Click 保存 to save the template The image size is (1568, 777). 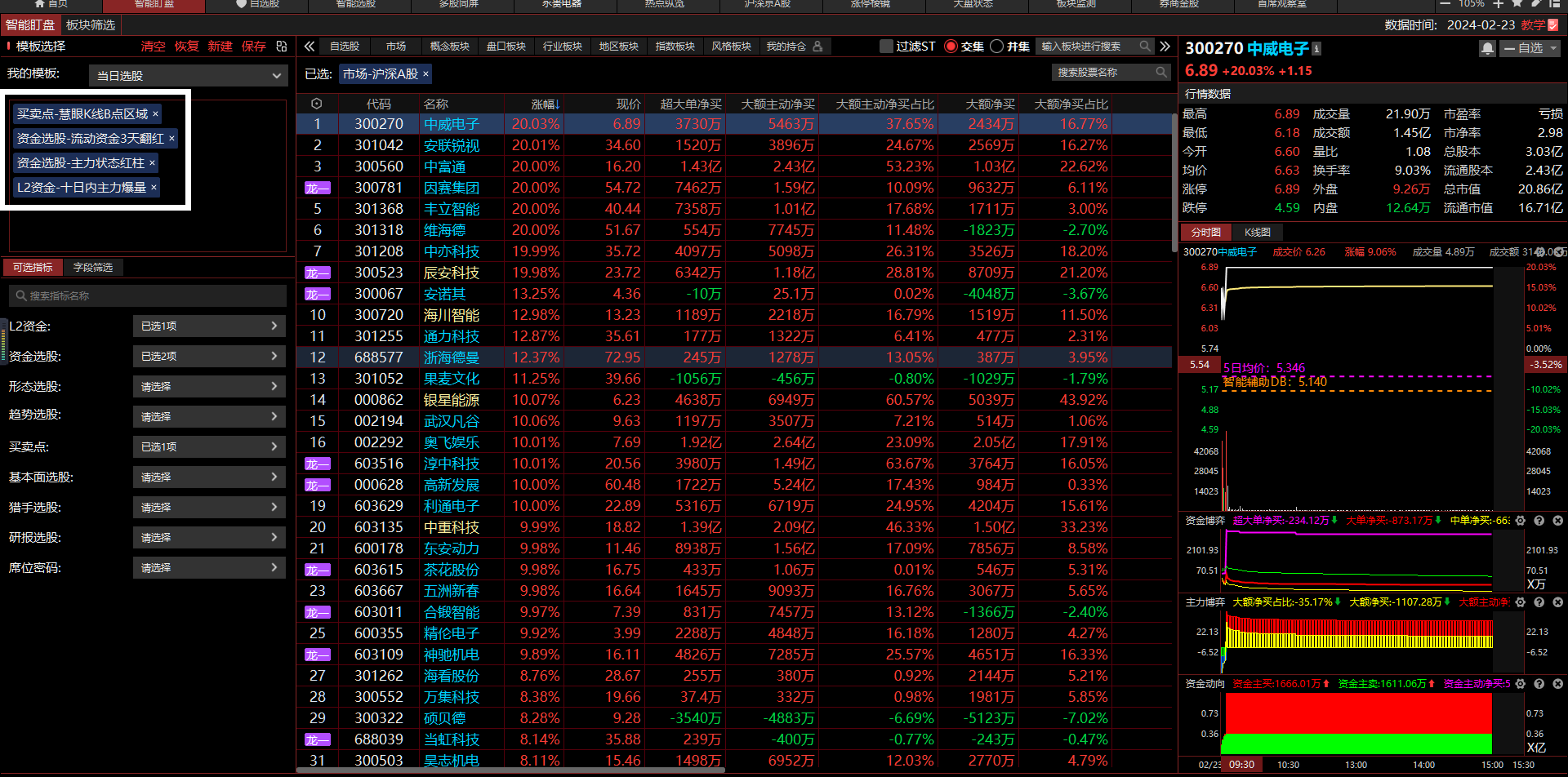tap(253, 47)
